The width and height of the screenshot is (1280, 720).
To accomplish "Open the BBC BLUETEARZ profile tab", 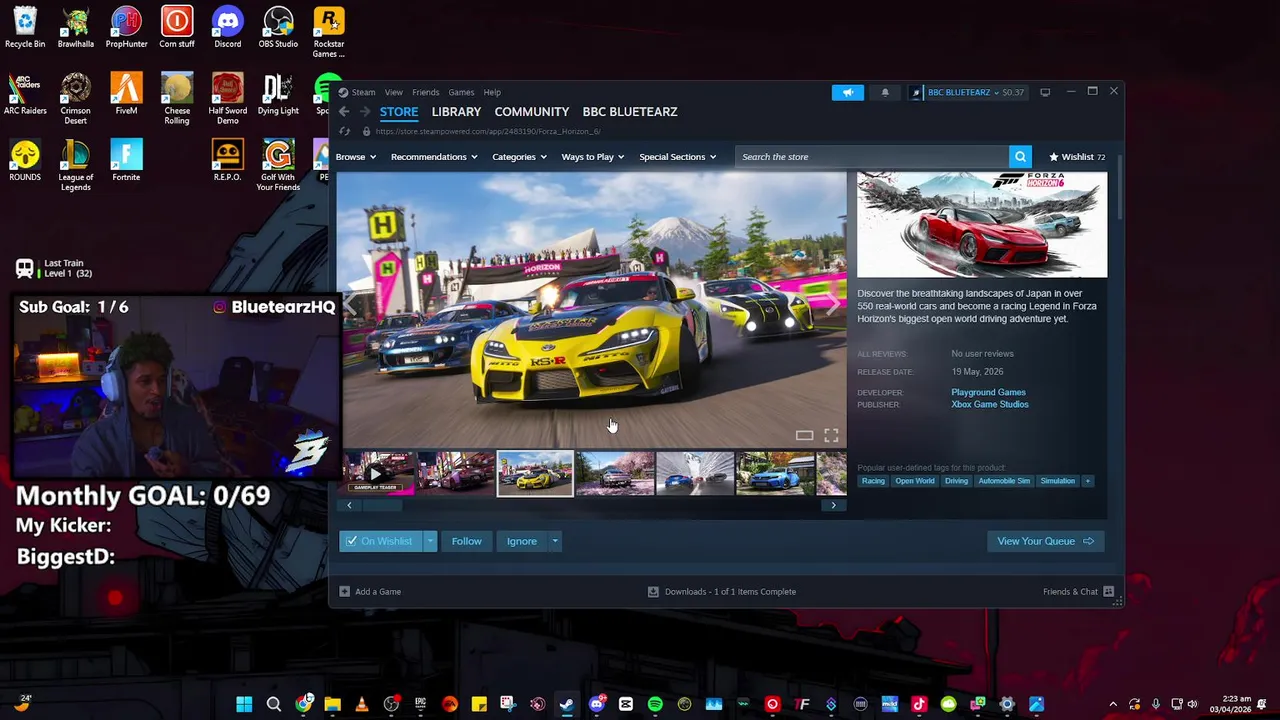I will (x=630, y=112).
